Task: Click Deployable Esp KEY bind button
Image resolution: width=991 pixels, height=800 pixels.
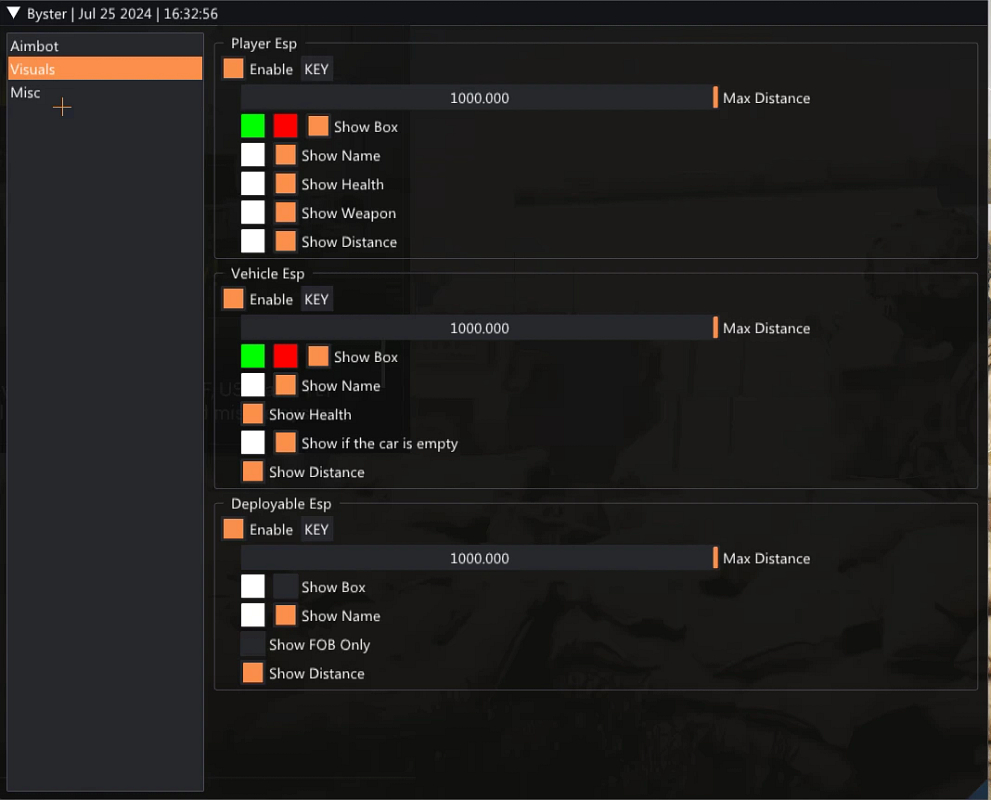Action: click(316, 529)
